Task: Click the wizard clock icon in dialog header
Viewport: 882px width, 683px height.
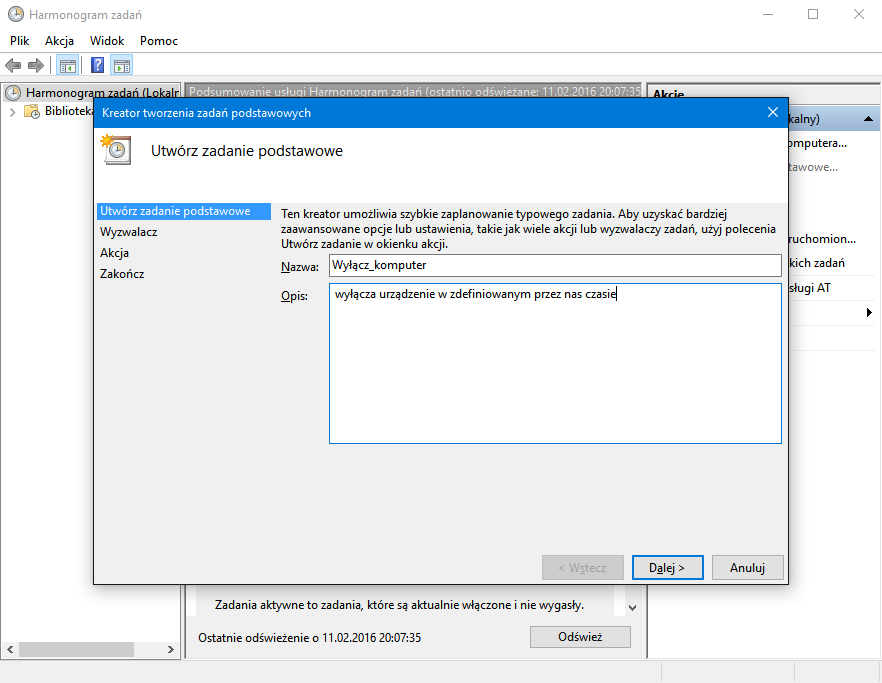Action: coord(115,150)
